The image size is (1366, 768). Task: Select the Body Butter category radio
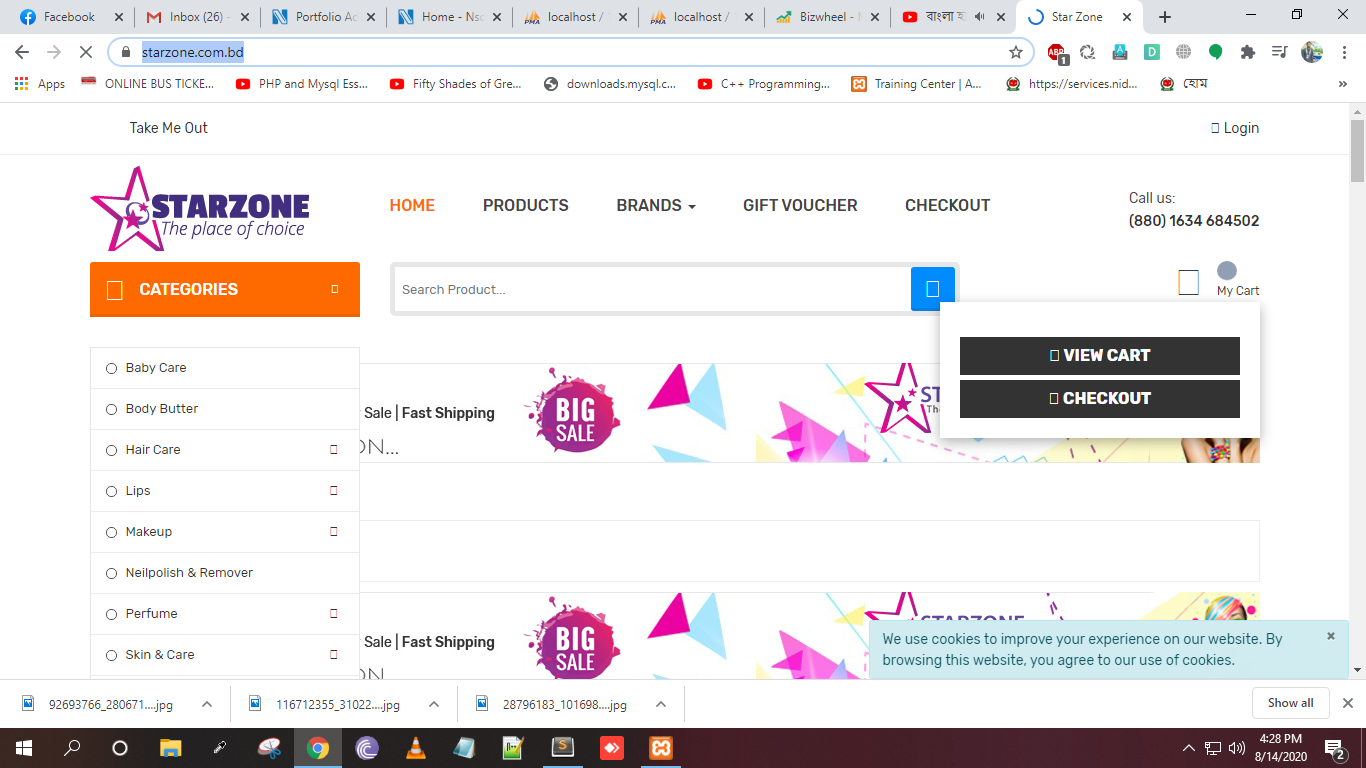pos(111,409)
